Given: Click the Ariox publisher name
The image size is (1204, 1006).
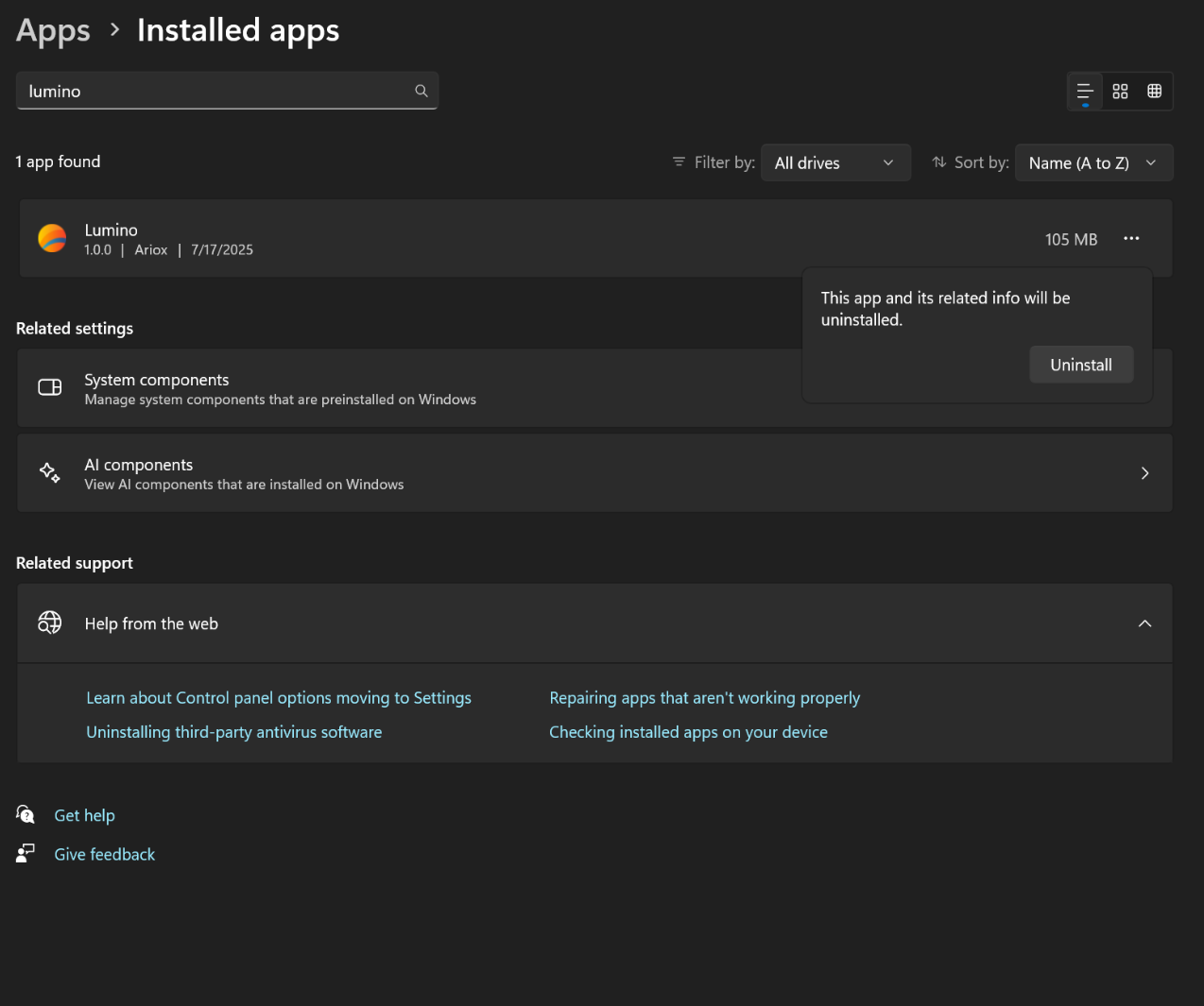Looking at the screenshot, I should [x=151, y=250].
